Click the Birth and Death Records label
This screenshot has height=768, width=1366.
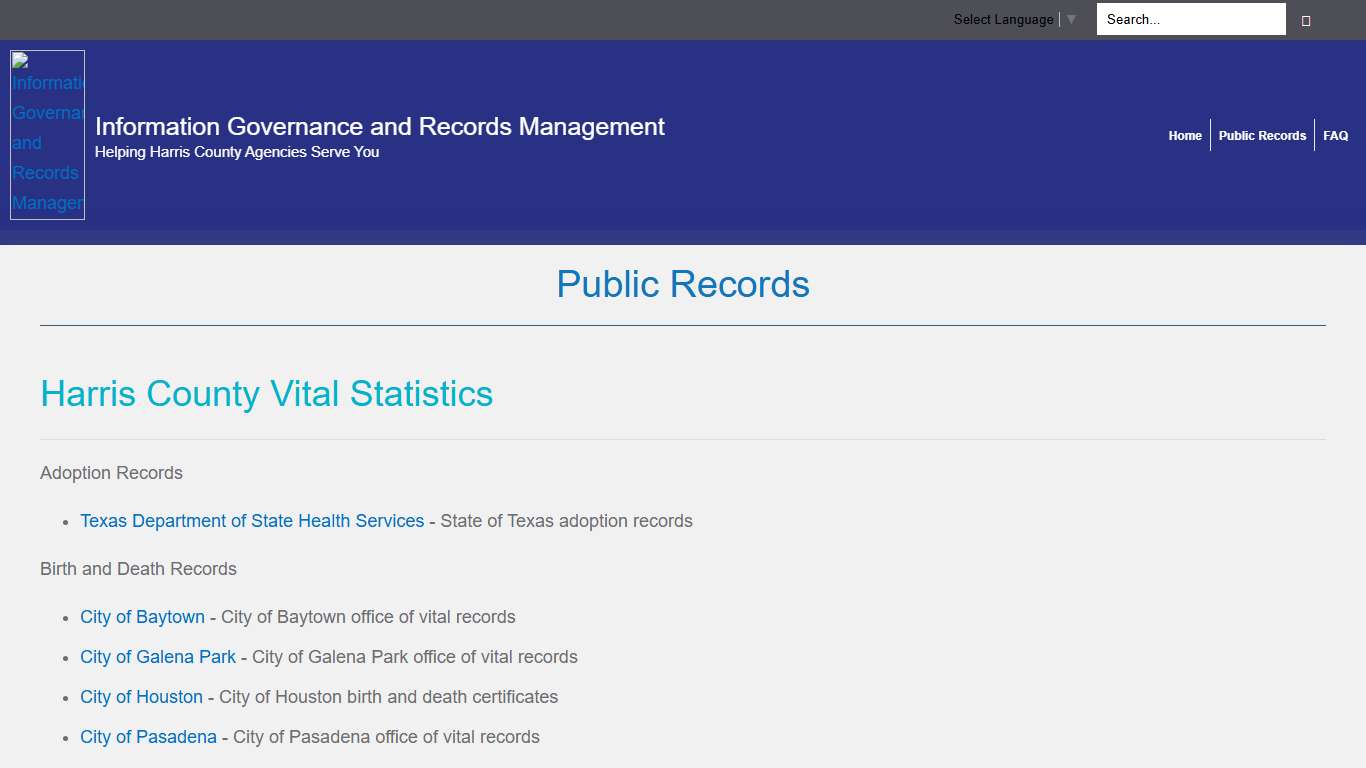click(138, 569)
